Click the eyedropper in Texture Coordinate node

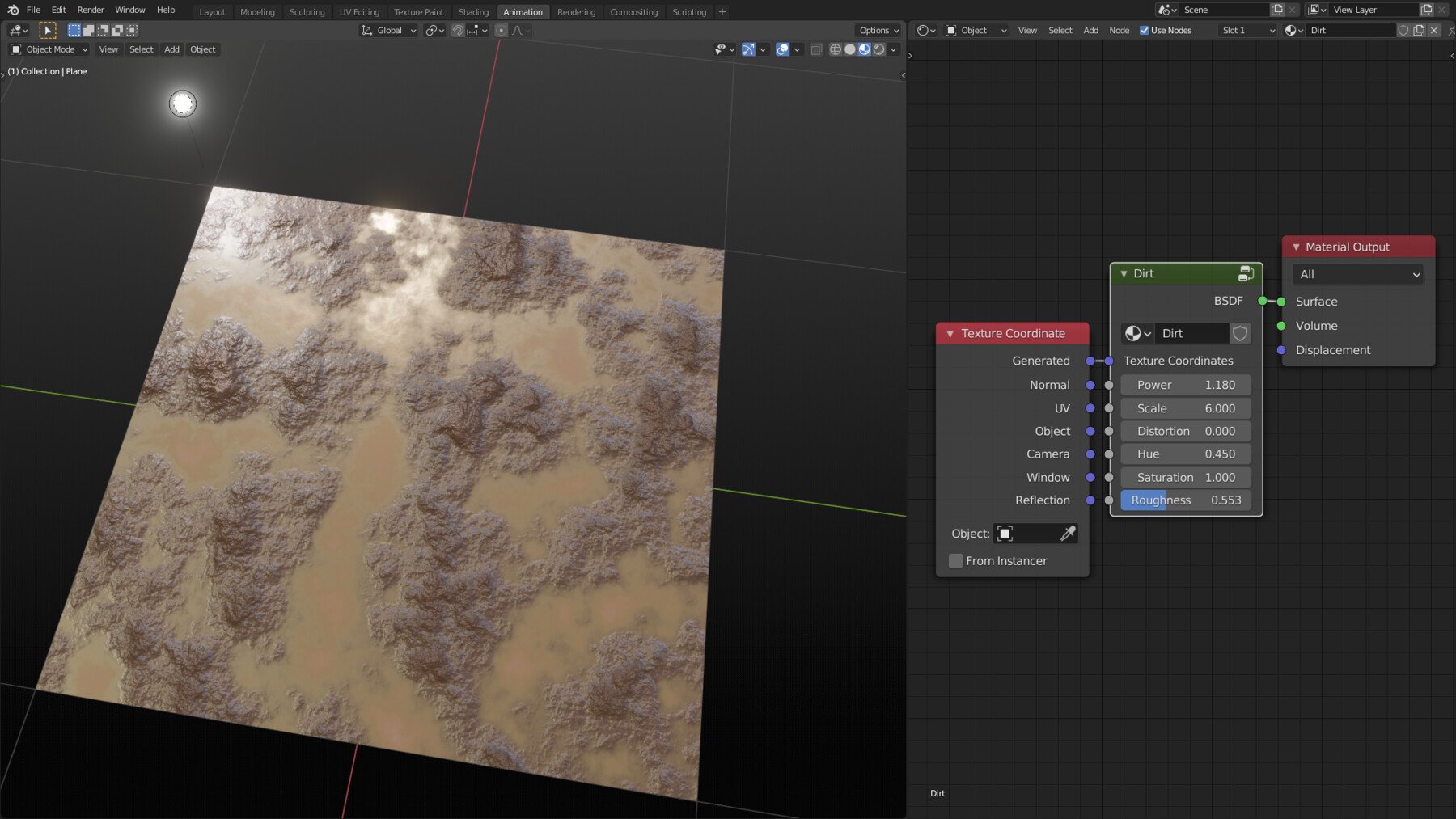click(x=1068, y=534)
